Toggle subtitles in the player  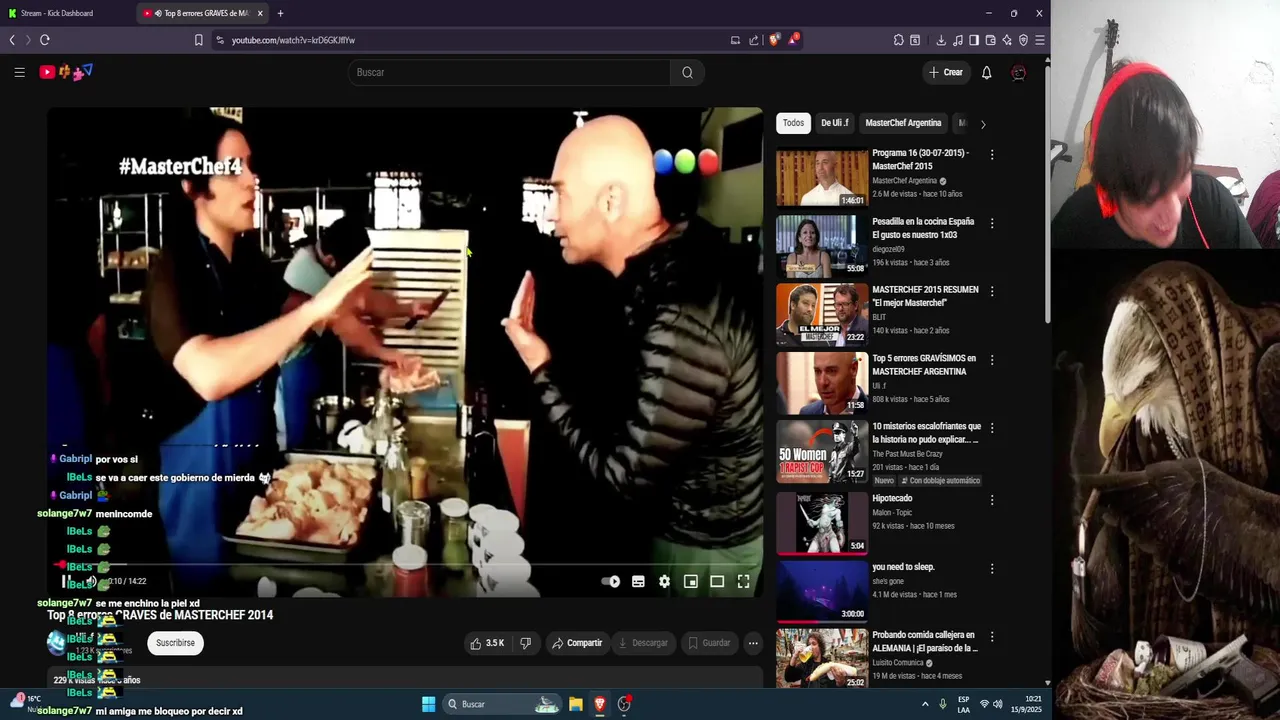point(638,581)
